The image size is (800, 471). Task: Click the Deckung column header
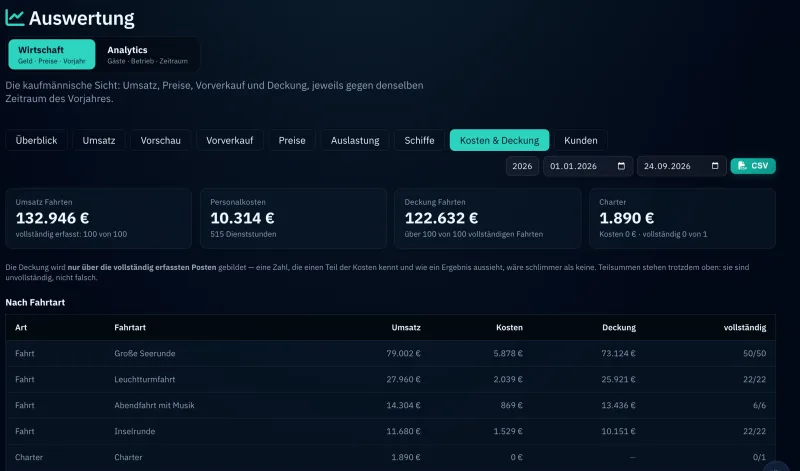click(619, 328)
